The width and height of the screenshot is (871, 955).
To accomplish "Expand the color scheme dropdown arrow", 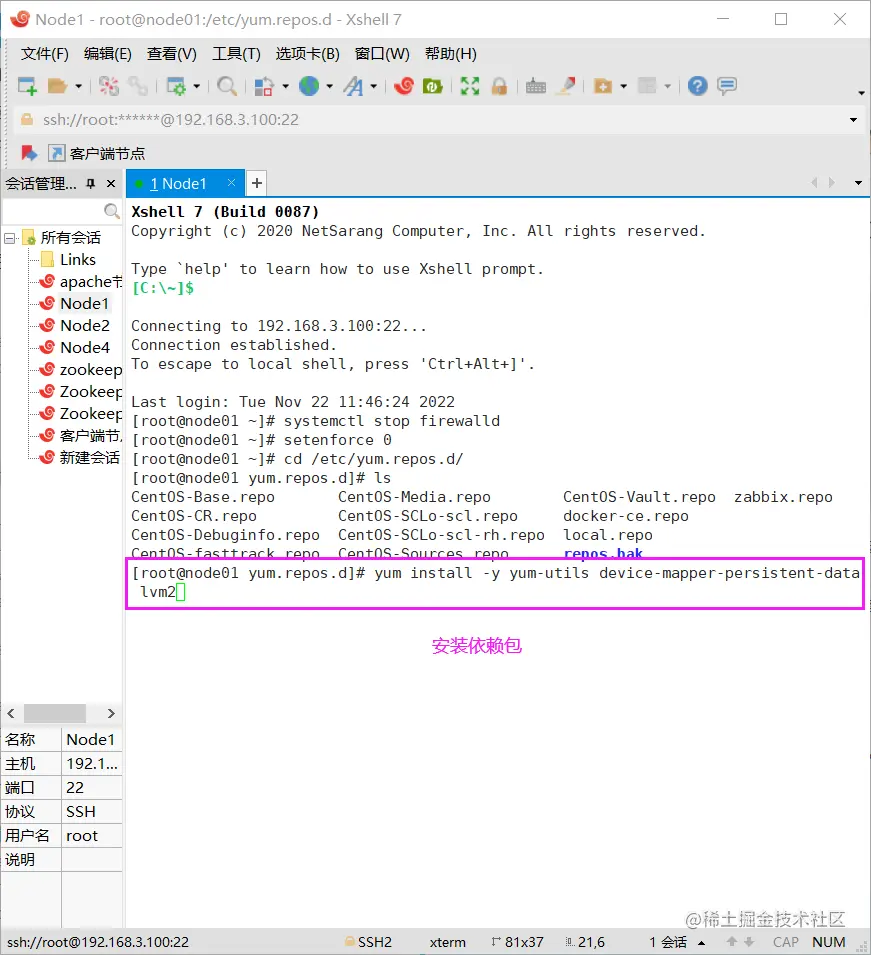I will tap(285, 86).
